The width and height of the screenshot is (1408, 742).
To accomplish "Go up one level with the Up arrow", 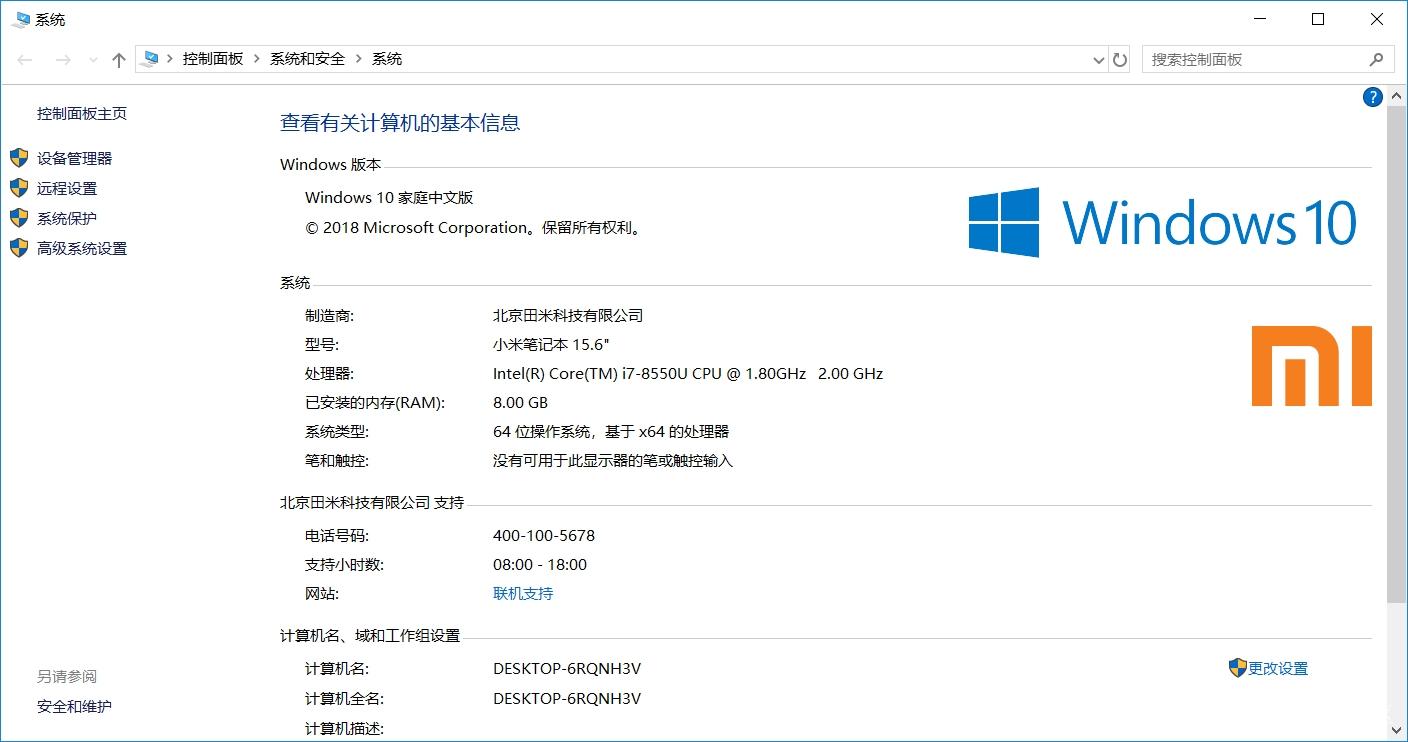I will 119,60.
